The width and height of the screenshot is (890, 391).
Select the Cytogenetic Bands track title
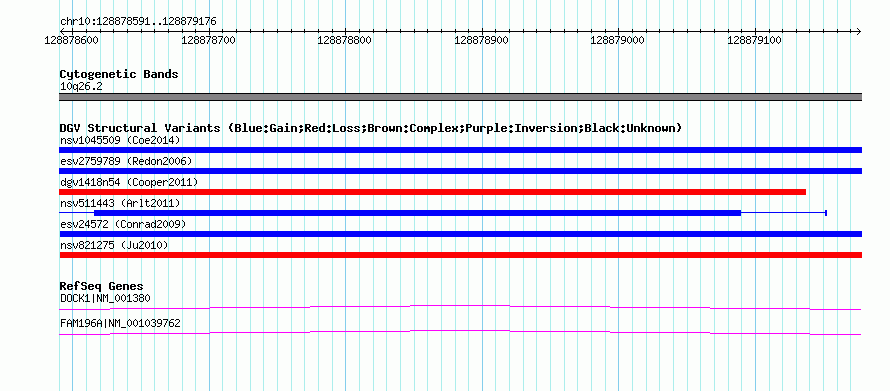[119, 74]
